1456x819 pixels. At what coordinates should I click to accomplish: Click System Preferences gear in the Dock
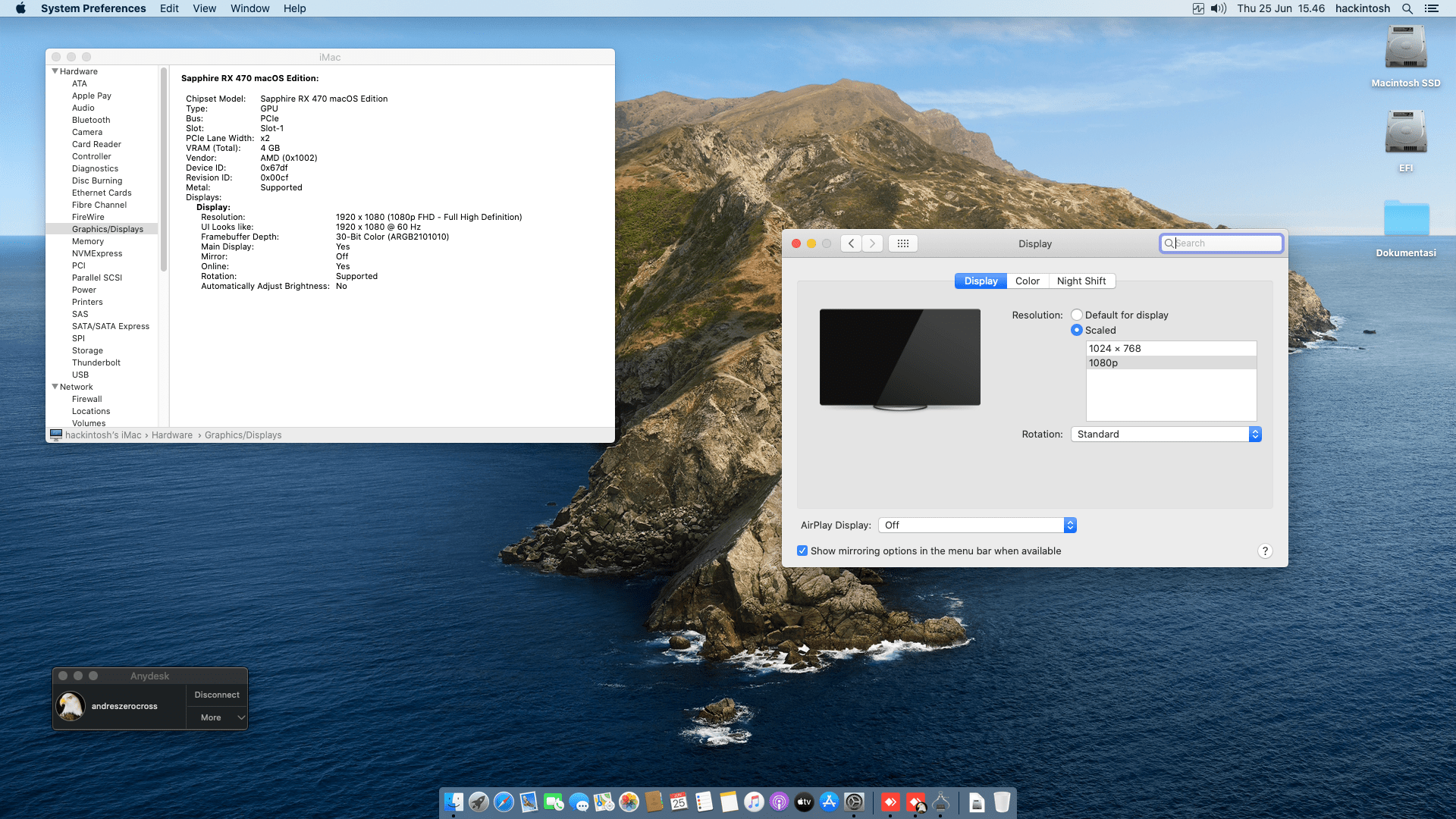tap(854, 802)
